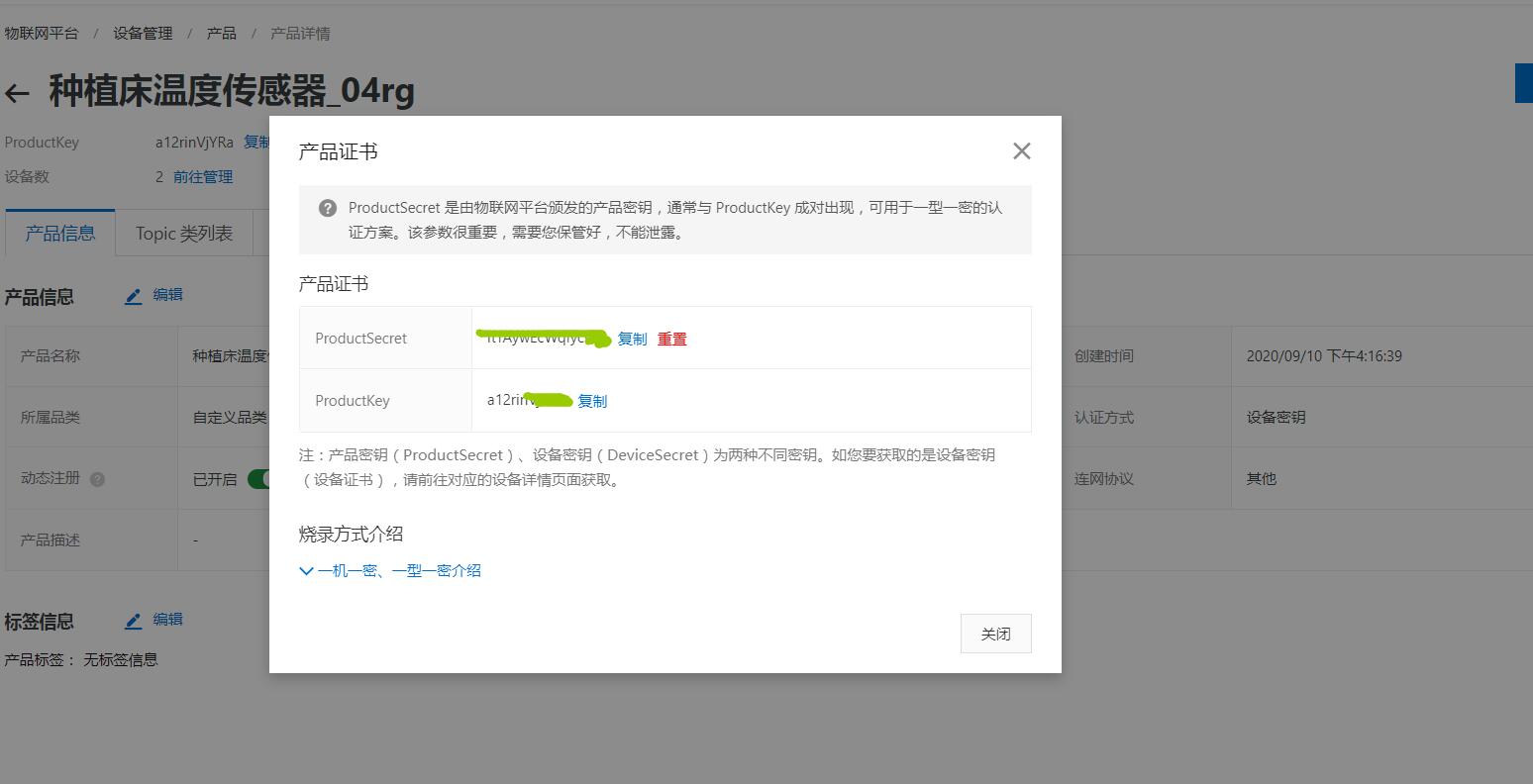This screenshot has width=1533, height=784.
Task: Switch to the 产品信息 tab
Action: click(x=60, y=233)
